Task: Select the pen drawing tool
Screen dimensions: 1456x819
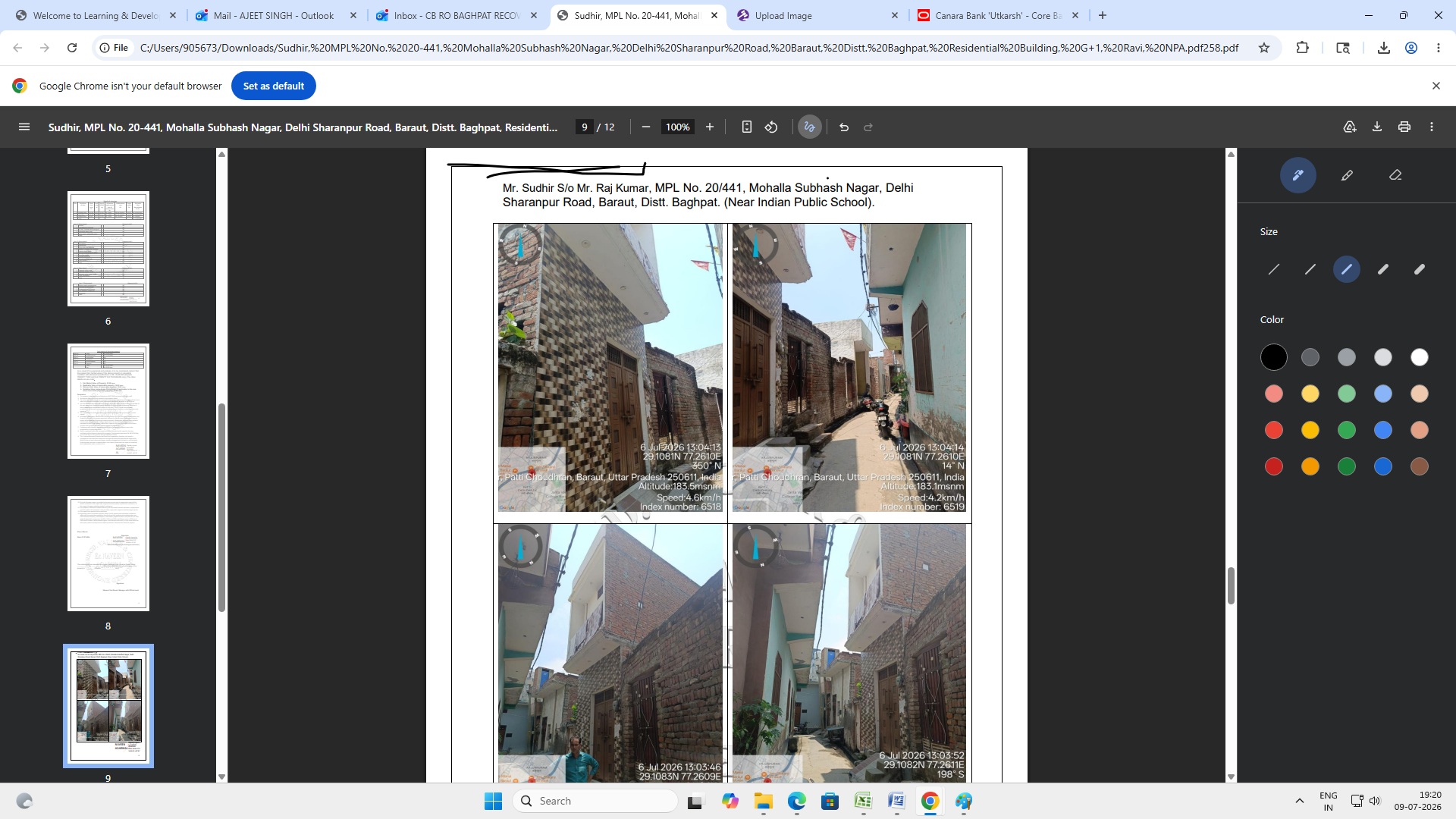Action: [x=1298, y=175]
